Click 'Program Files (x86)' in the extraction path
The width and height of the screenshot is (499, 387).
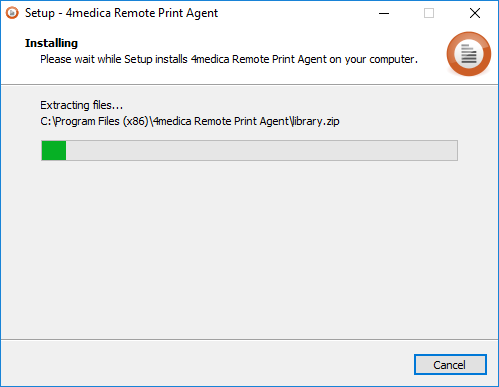coord(102,121)
